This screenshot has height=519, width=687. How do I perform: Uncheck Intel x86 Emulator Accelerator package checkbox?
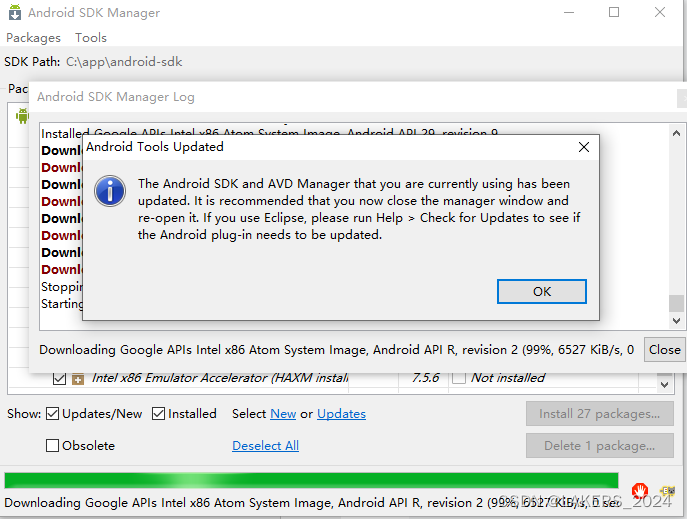[59, 378]
